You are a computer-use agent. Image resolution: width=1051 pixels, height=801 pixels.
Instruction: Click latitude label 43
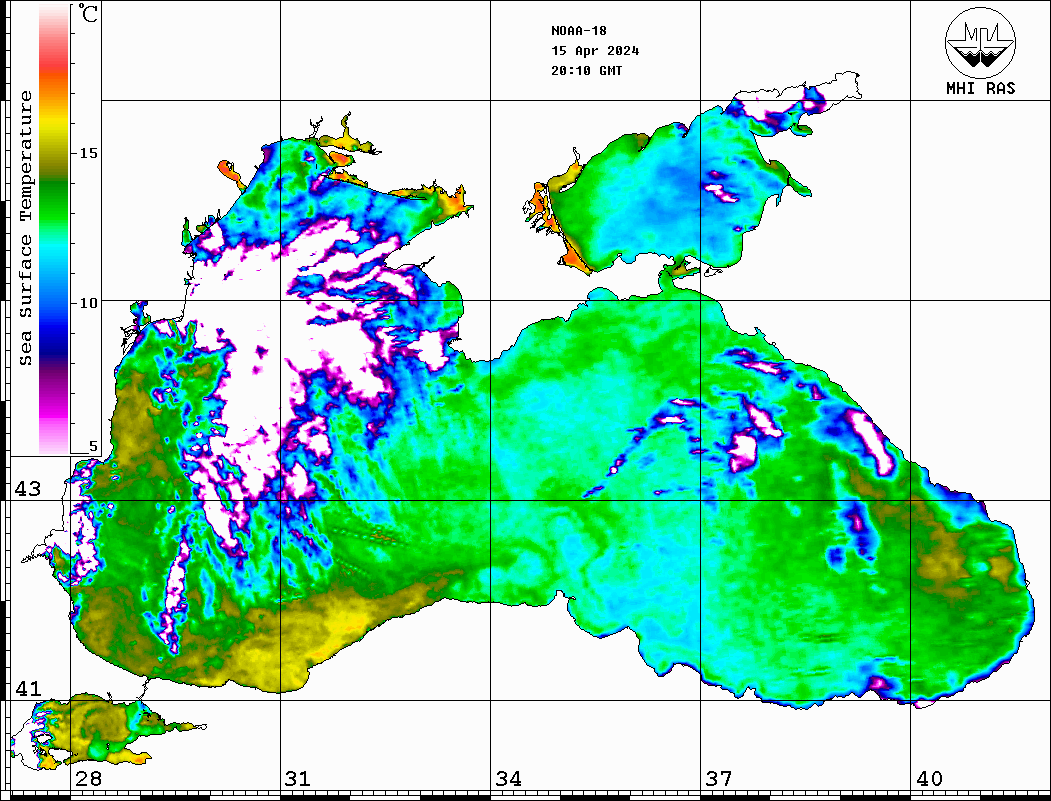(x=28, y=489)
